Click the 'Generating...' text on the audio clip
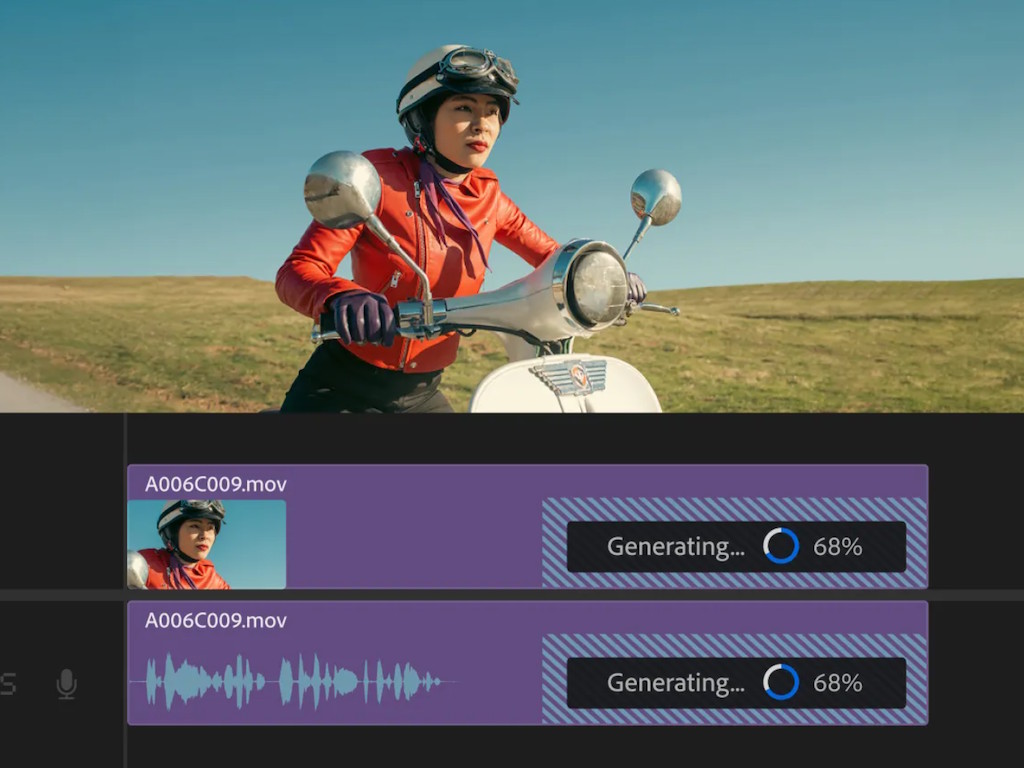This screenshot has width=1024, height=768. (675, 683)
